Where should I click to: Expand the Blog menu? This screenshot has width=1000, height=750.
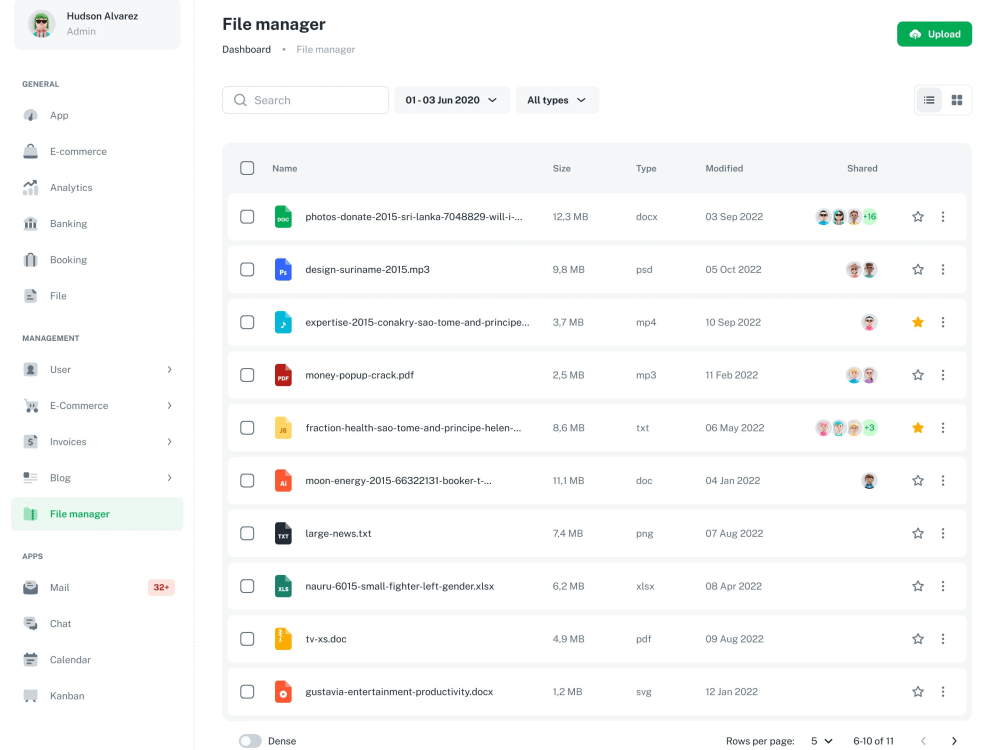coord(97,478)
